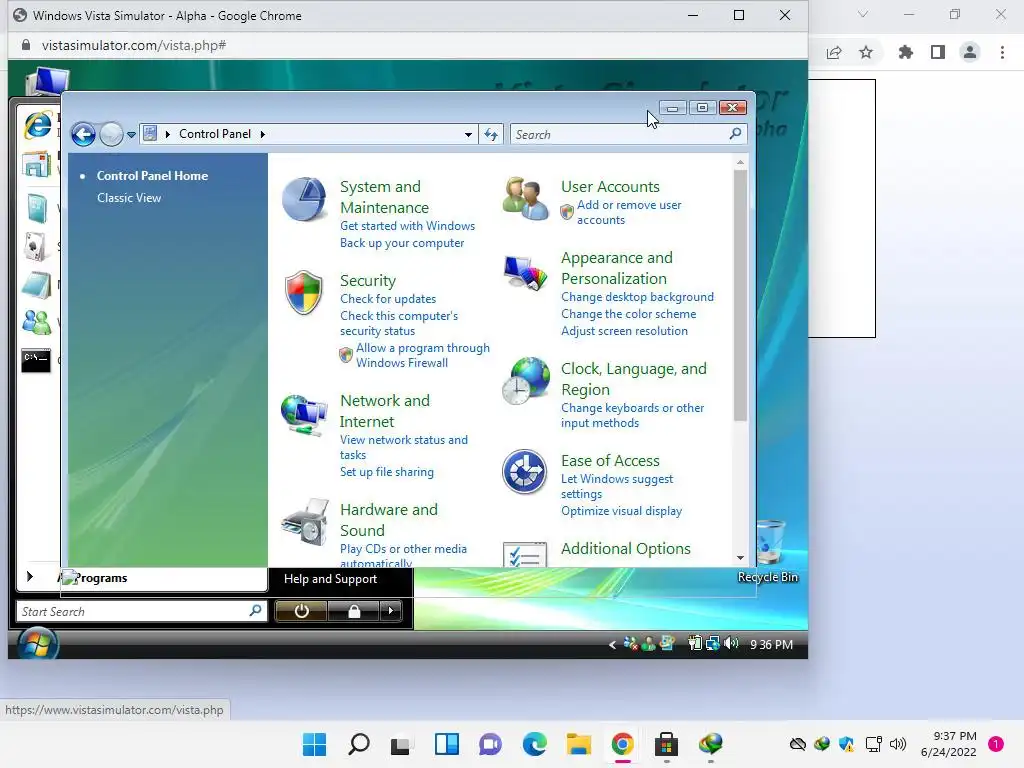
Task: Click the volume icon in Vista tray
Action: tap(732, 644)
